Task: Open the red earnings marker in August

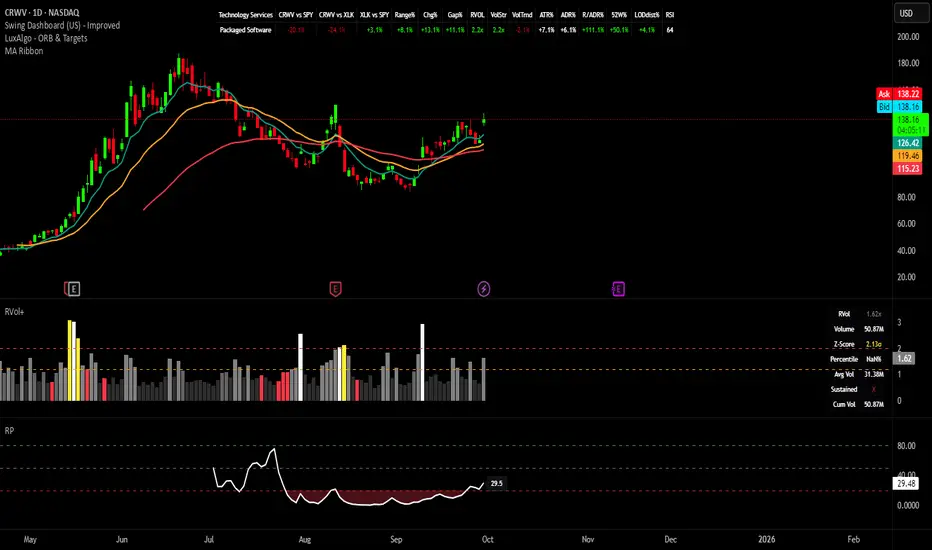Action: pos(336,289)
